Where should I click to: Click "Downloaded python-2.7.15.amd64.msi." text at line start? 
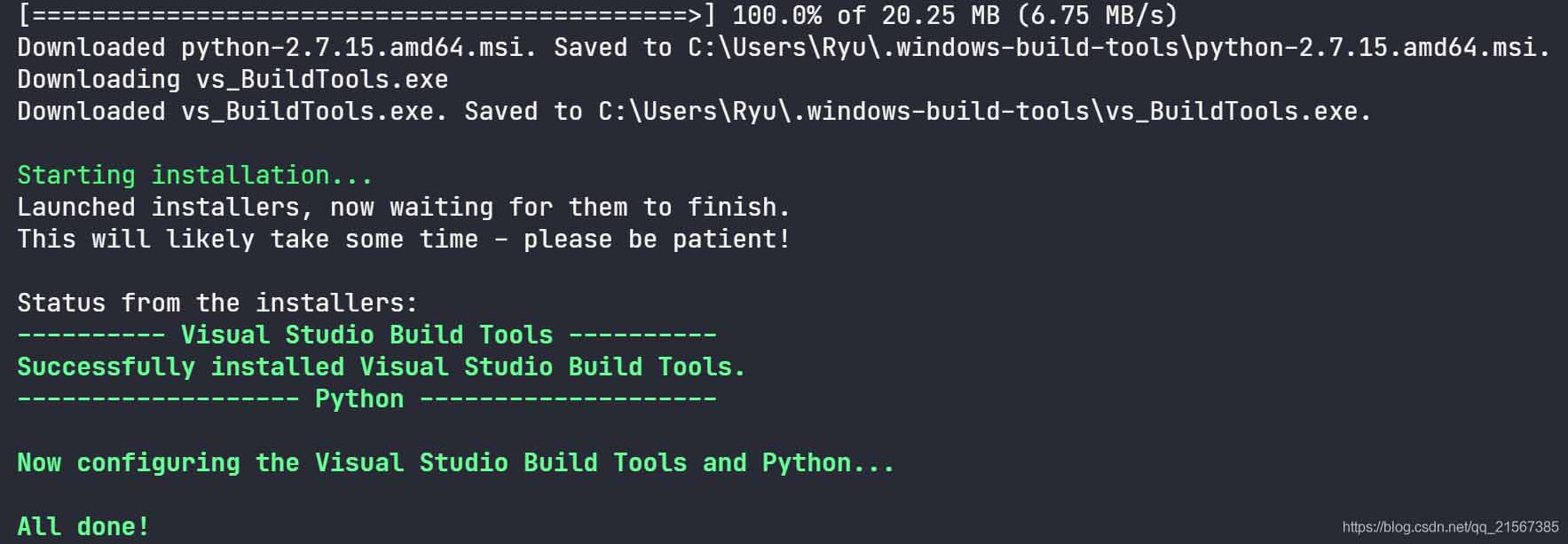coord(277,47)
